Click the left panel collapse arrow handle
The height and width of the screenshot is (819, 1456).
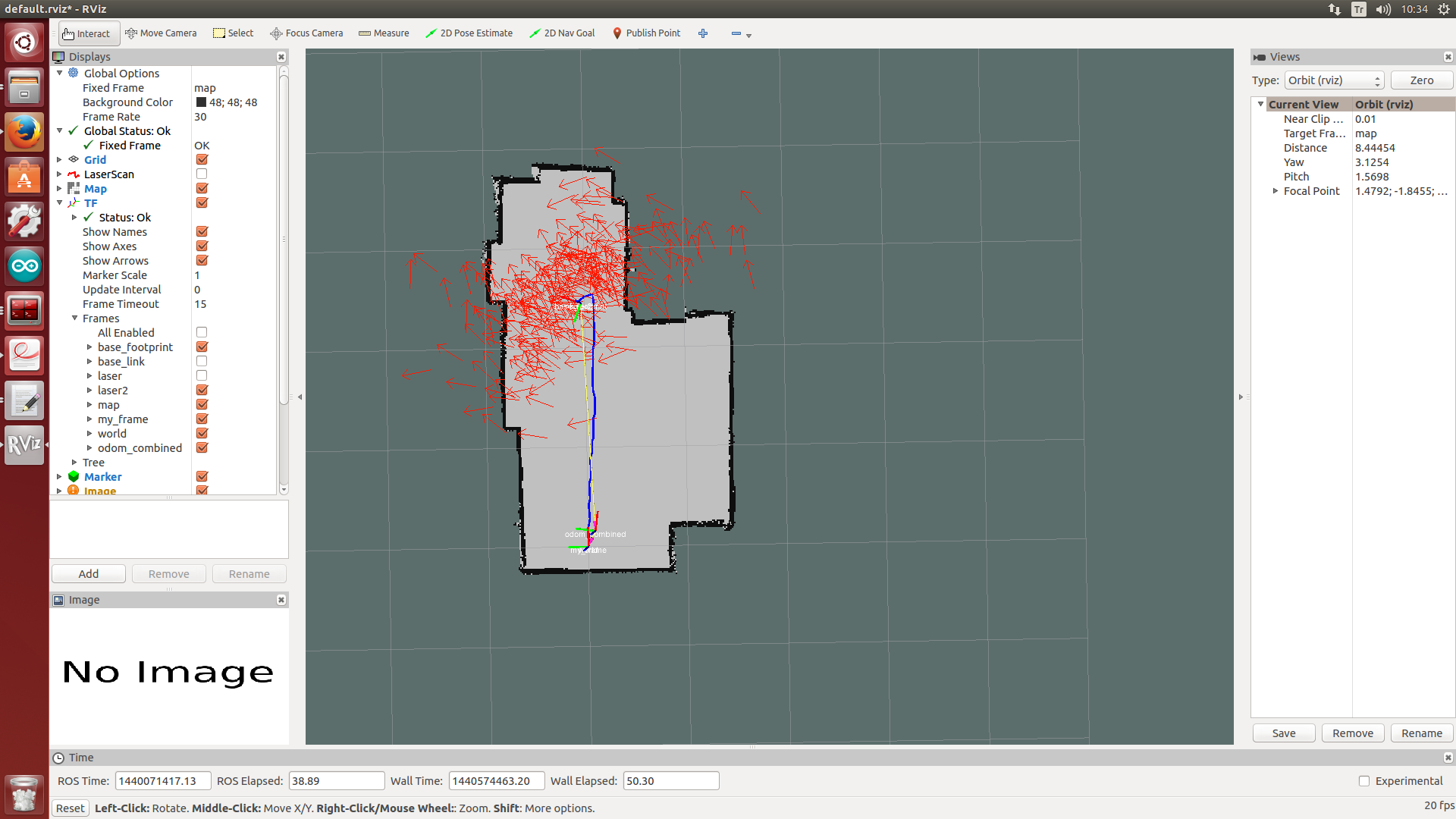300,397
